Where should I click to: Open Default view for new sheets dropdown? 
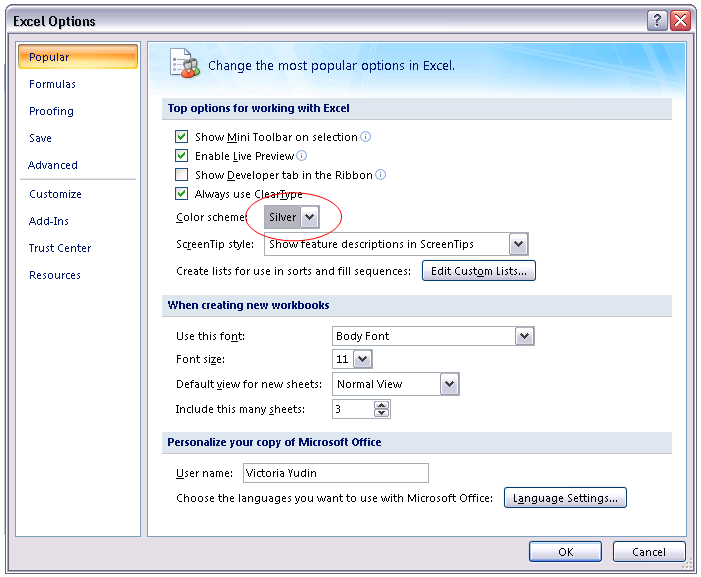coord(449,384)
